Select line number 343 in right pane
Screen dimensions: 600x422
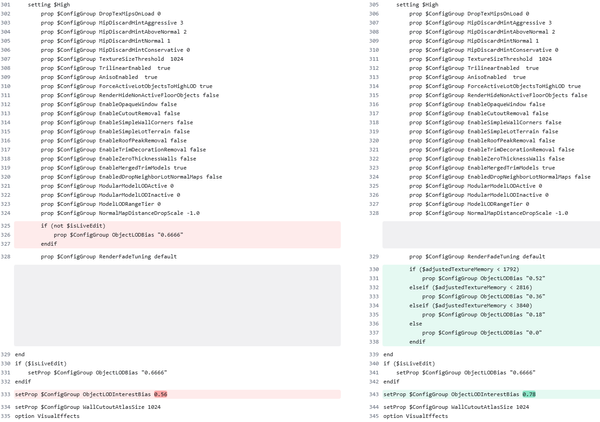tap(374, 395)
